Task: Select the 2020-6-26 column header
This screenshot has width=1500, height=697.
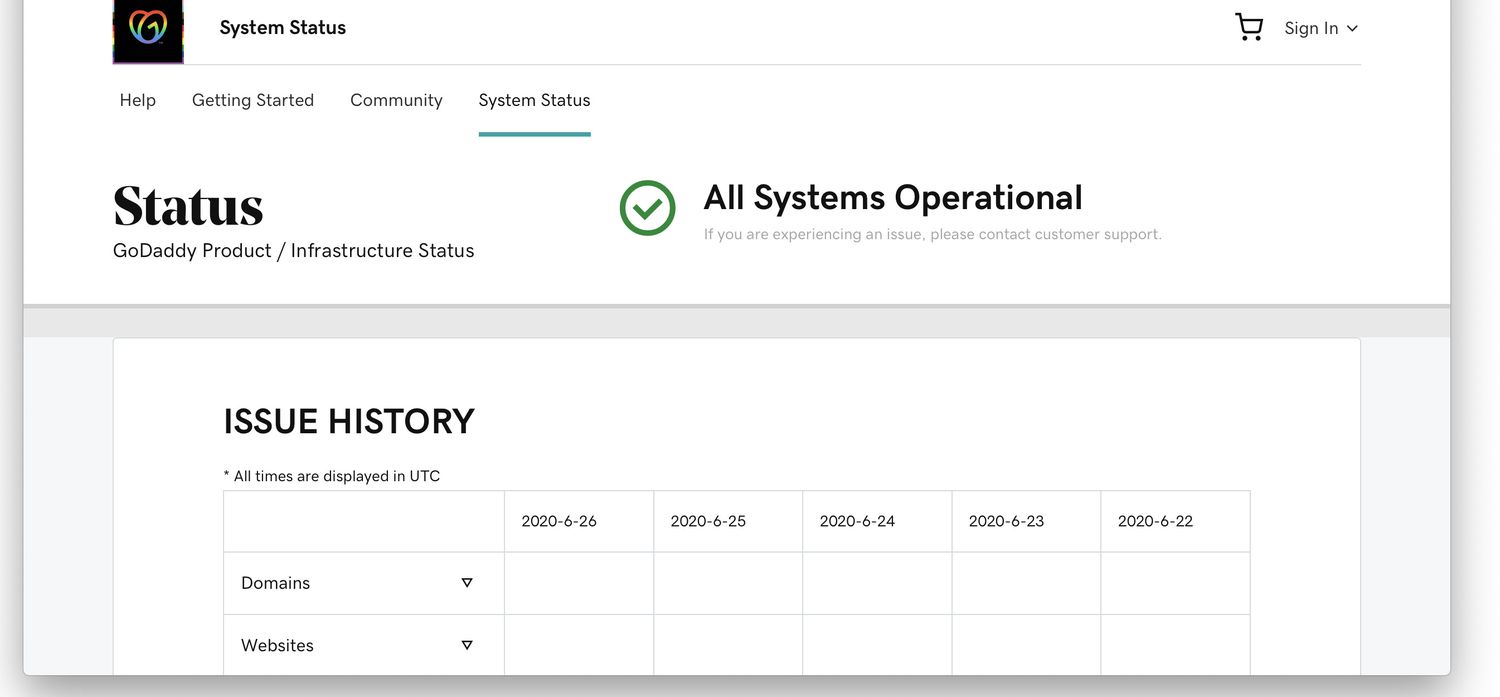Action: (559, 521)
